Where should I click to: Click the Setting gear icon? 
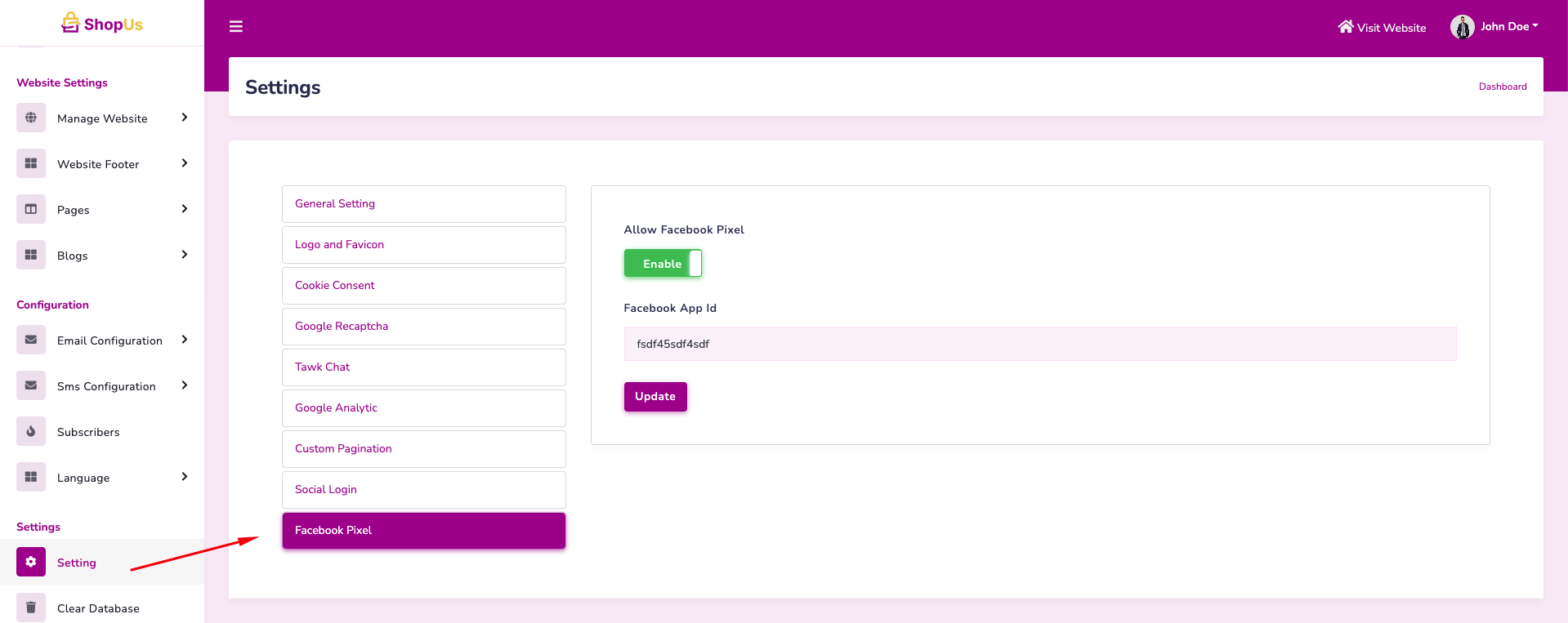point(31,562)
